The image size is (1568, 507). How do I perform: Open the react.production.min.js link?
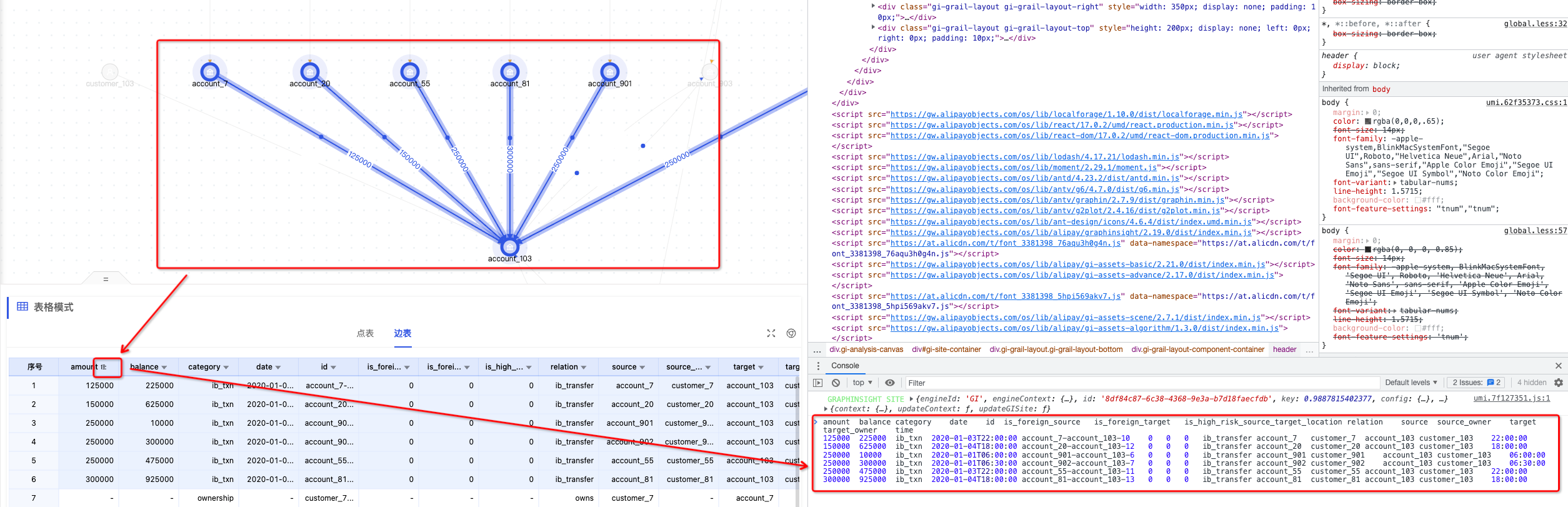click(x=1062, y=125)
